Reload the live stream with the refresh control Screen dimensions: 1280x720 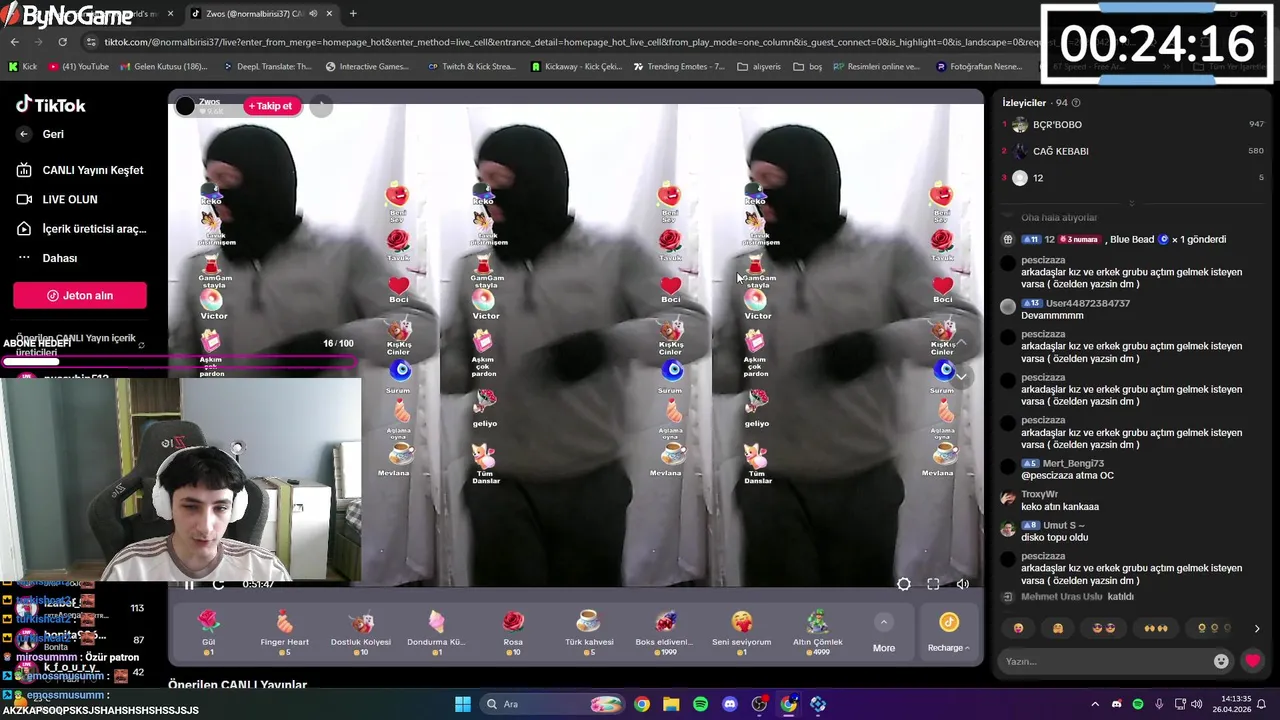[218, 585]
